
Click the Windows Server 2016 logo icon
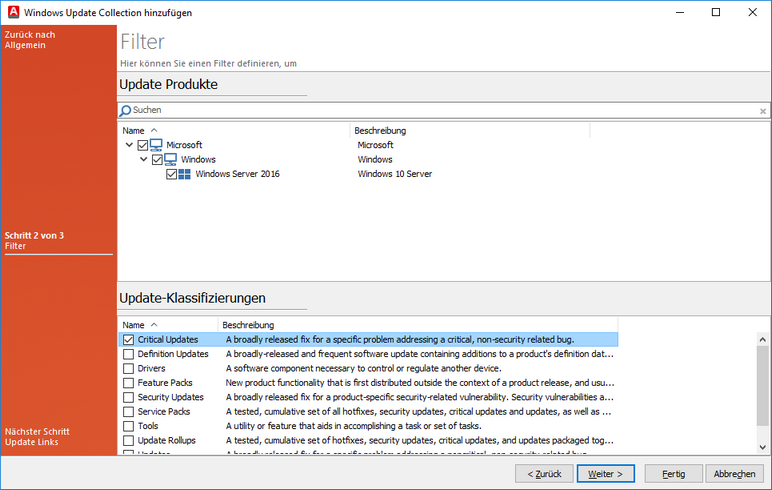(x=185, y=174)
